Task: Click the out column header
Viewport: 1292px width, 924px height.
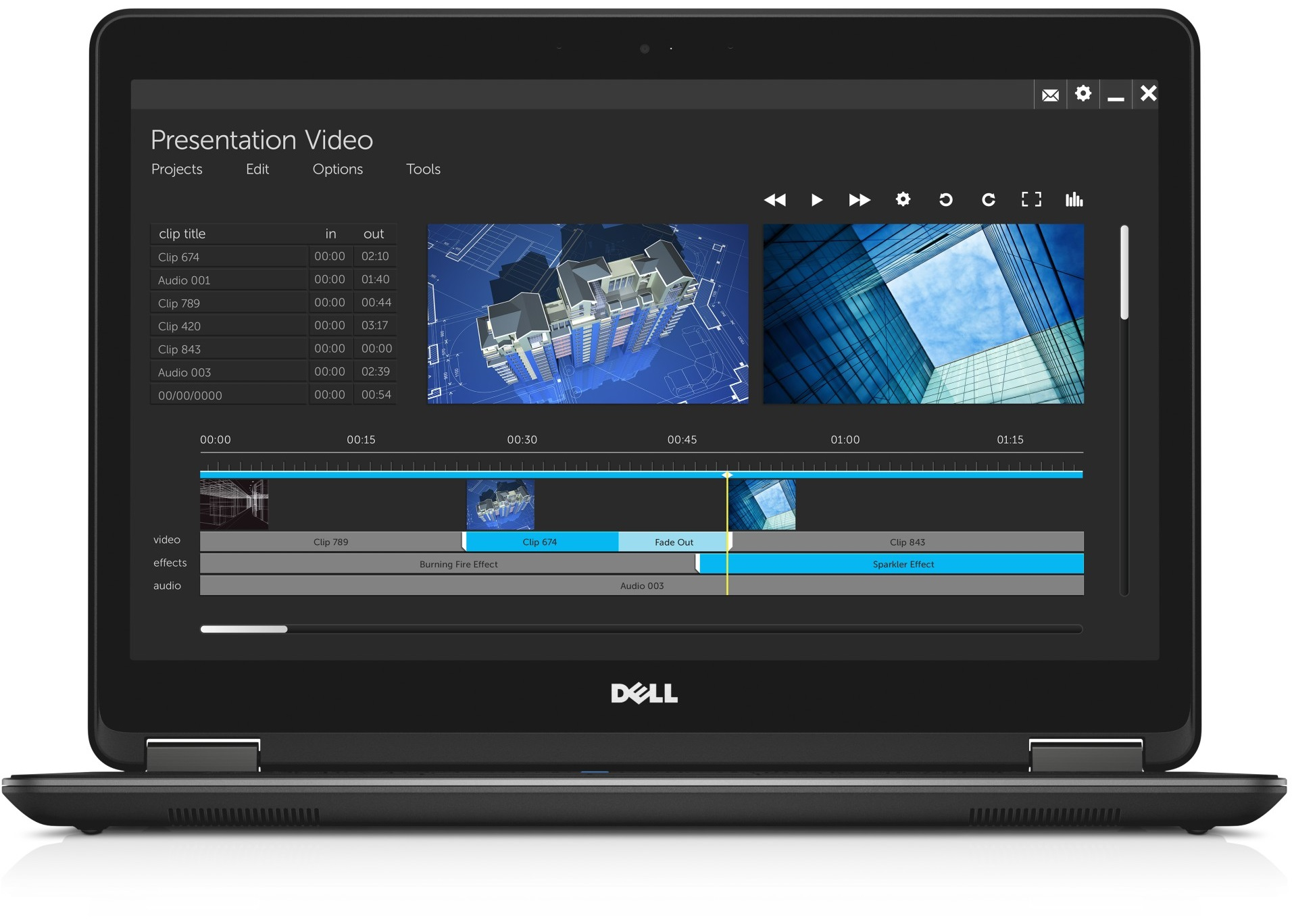Action: pyautogui.click(x=374, y=234)
